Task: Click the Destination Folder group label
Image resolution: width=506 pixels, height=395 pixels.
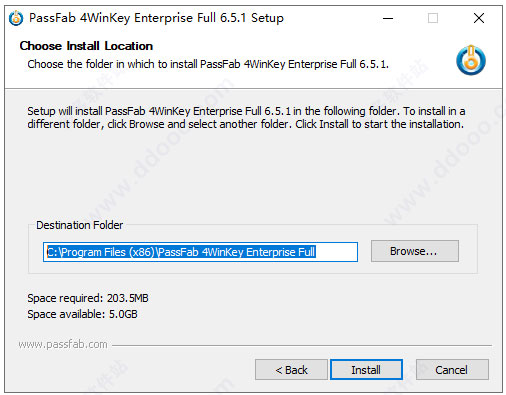Action: (x=79, y=225)
